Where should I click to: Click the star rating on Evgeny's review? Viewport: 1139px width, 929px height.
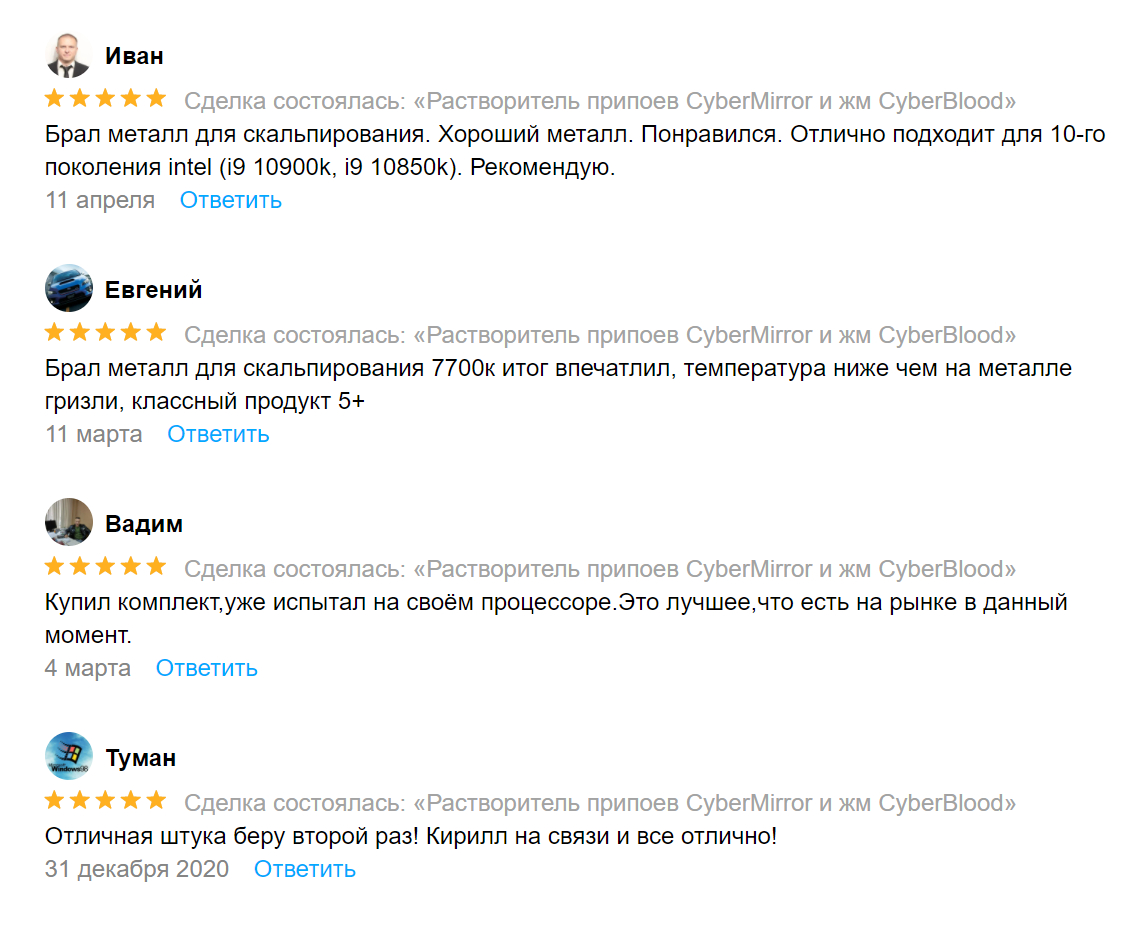(x=105, y=333)
